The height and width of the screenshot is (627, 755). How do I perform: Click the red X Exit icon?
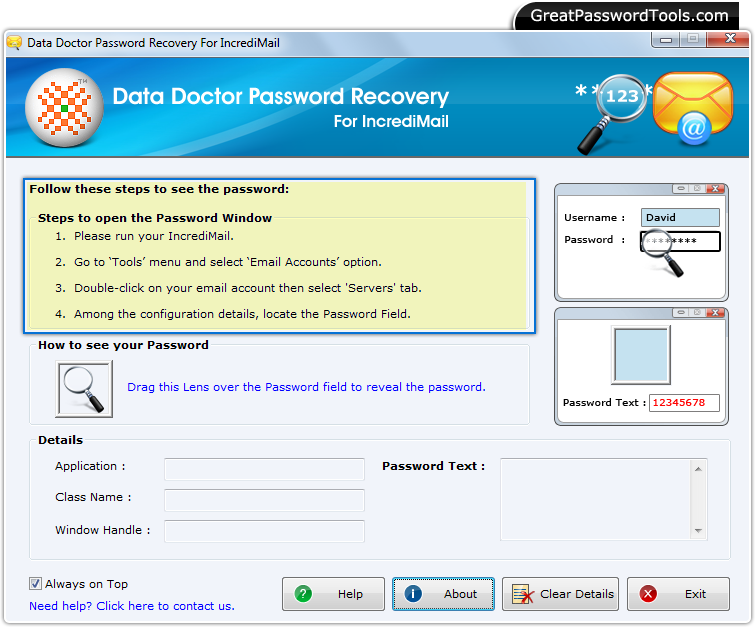click(x=648, y=594)
